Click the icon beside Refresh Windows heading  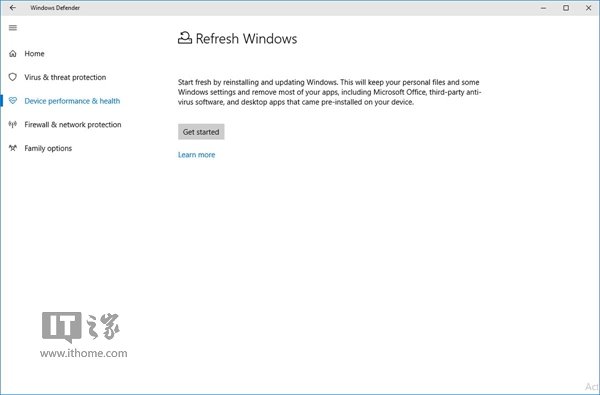click(x=185, y=38)
